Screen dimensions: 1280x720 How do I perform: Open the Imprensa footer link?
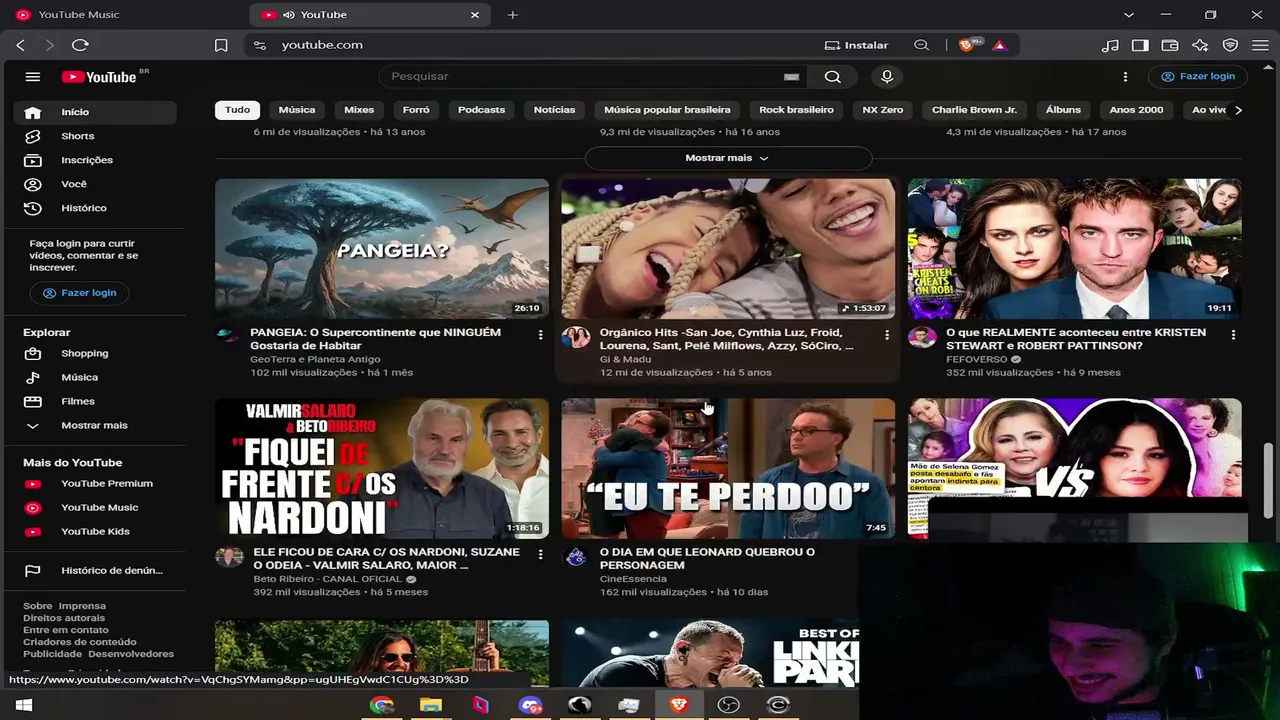[x=82, y=606]
